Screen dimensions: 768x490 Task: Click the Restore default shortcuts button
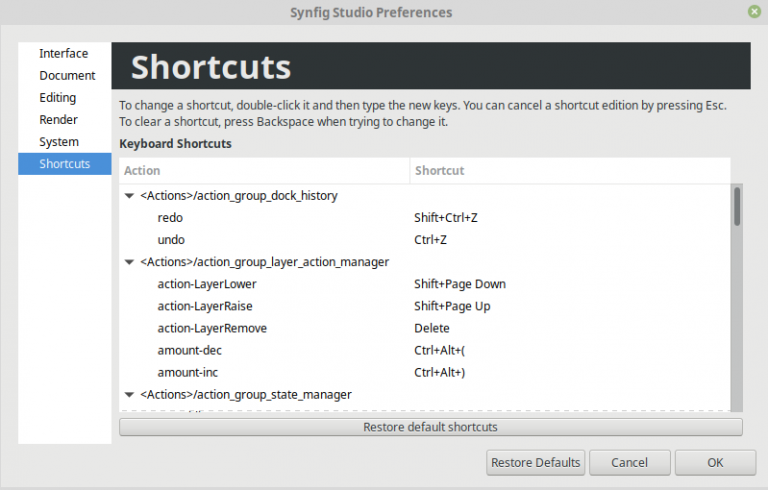431,427
